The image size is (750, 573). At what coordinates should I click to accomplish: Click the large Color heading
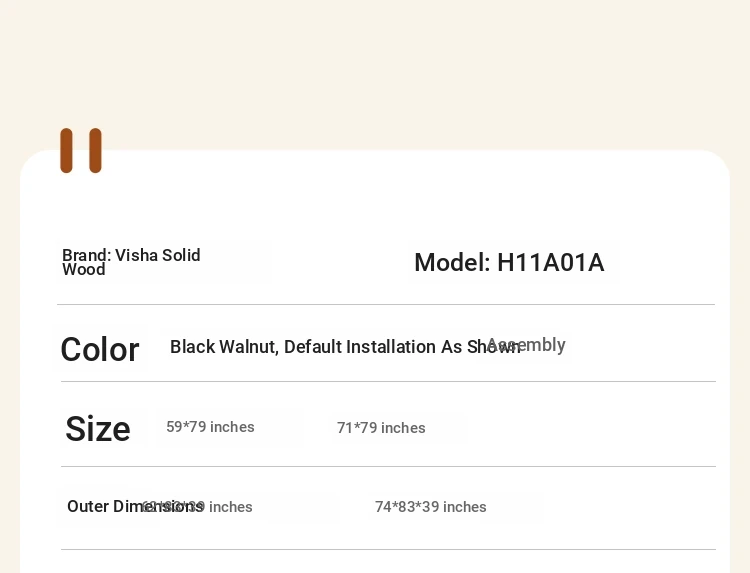pyautogui.click(x=100, y=349)
